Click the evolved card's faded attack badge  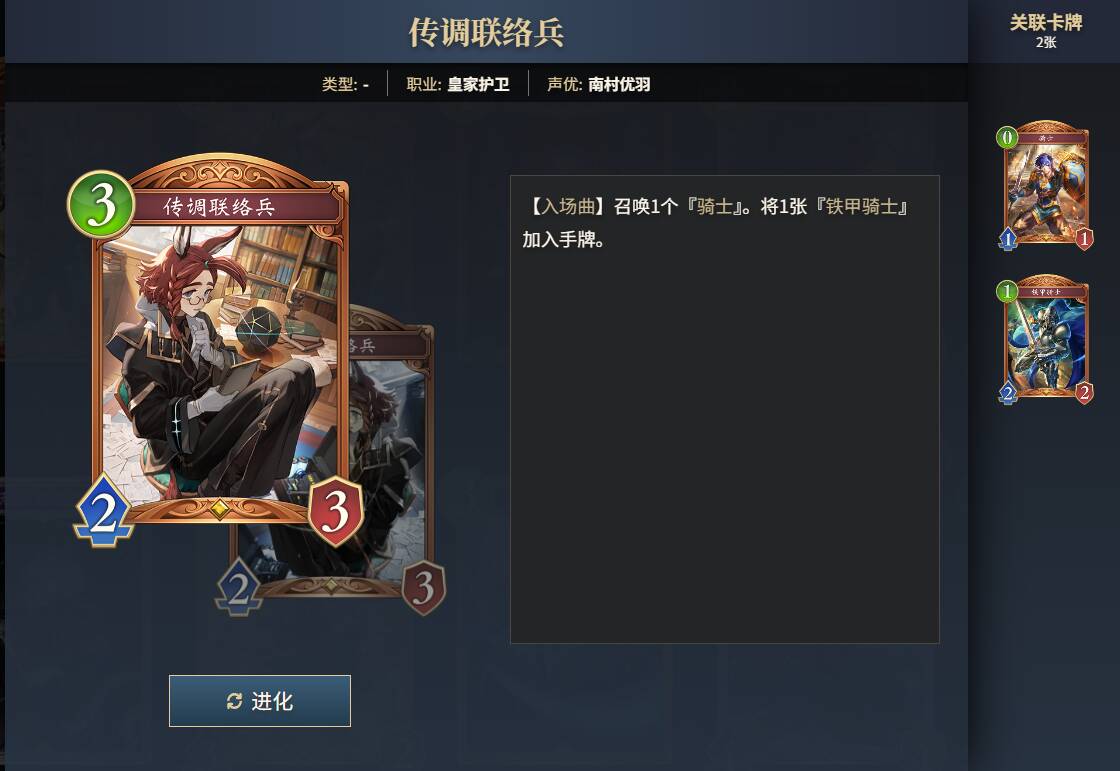pos(239,587)
